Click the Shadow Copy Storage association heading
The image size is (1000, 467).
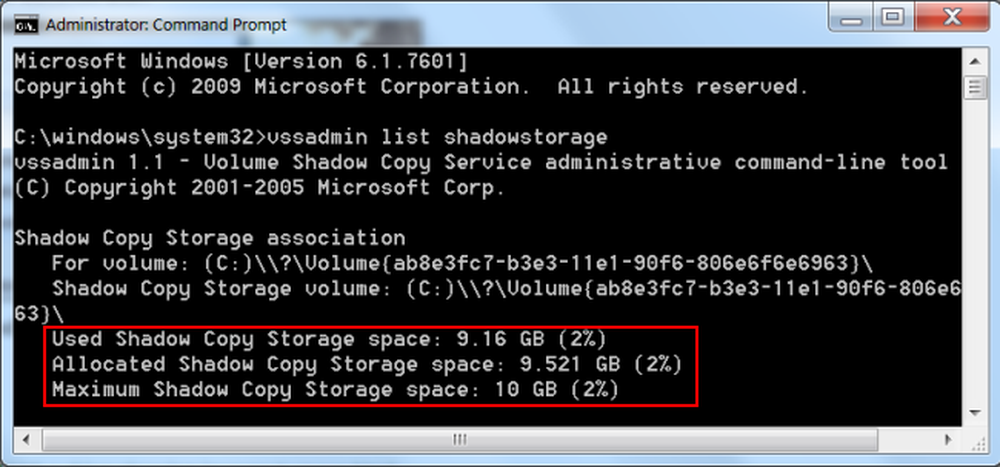[210, 239]
